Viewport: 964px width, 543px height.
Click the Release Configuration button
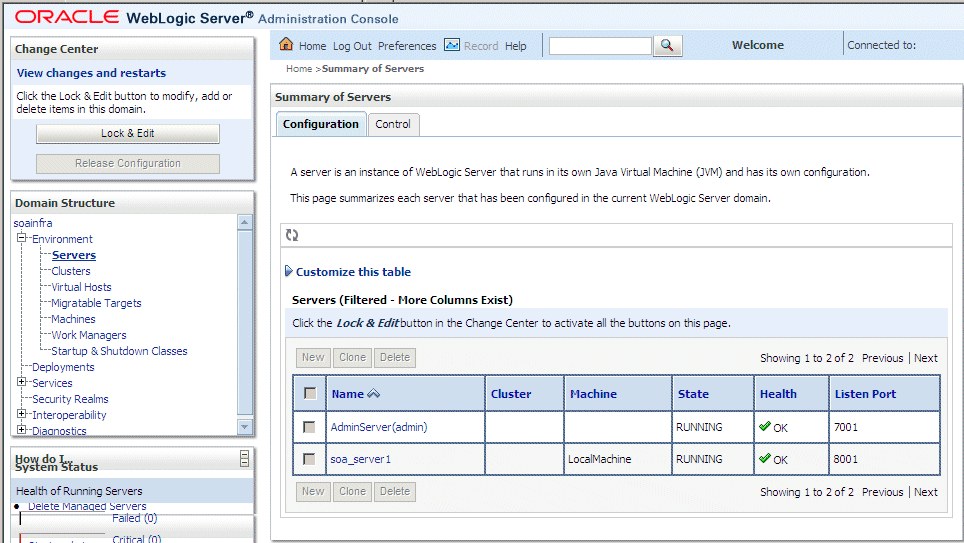tap(128, 164)
